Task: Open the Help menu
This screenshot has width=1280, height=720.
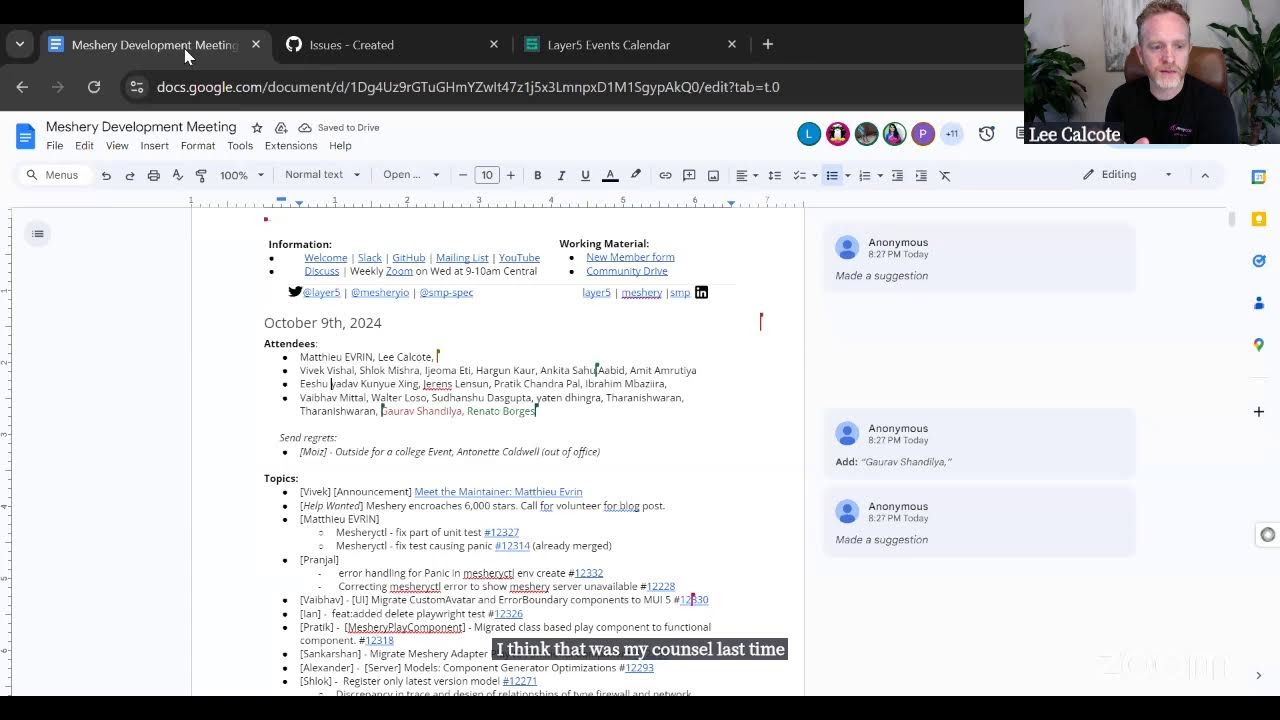Action: point(340,146)
